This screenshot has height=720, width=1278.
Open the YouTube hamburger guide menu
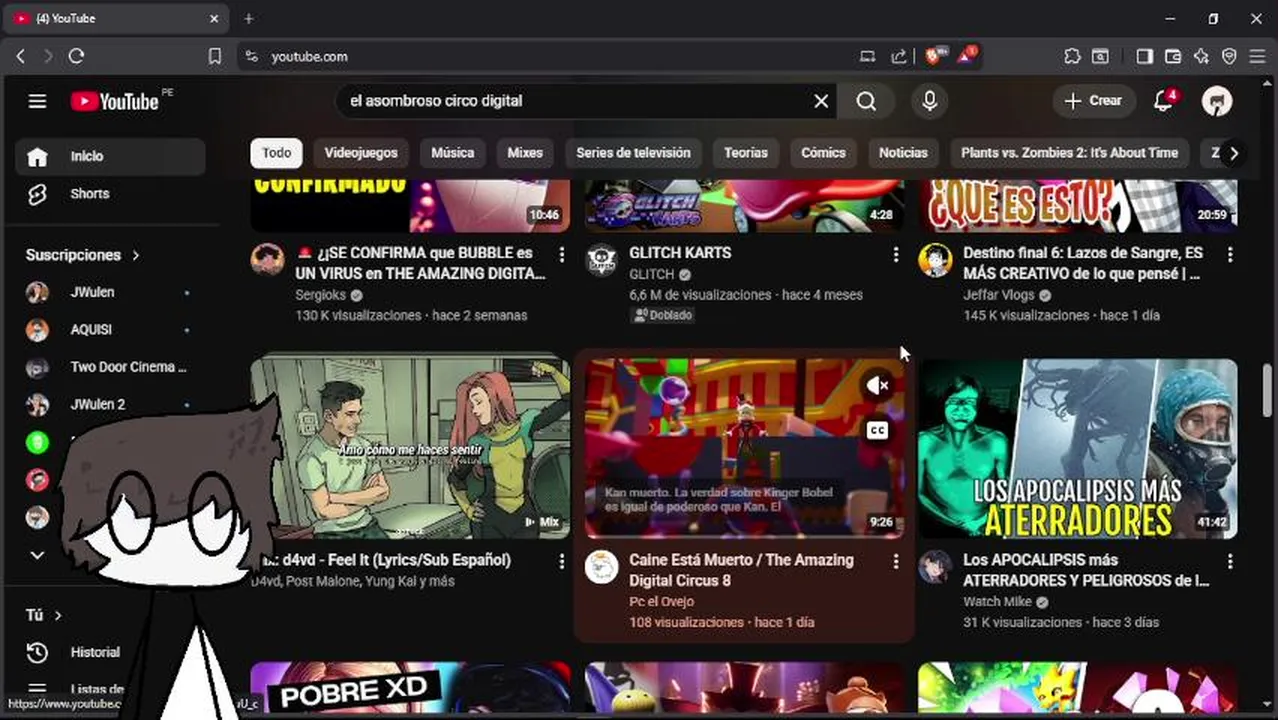click(x=37, y=101)
